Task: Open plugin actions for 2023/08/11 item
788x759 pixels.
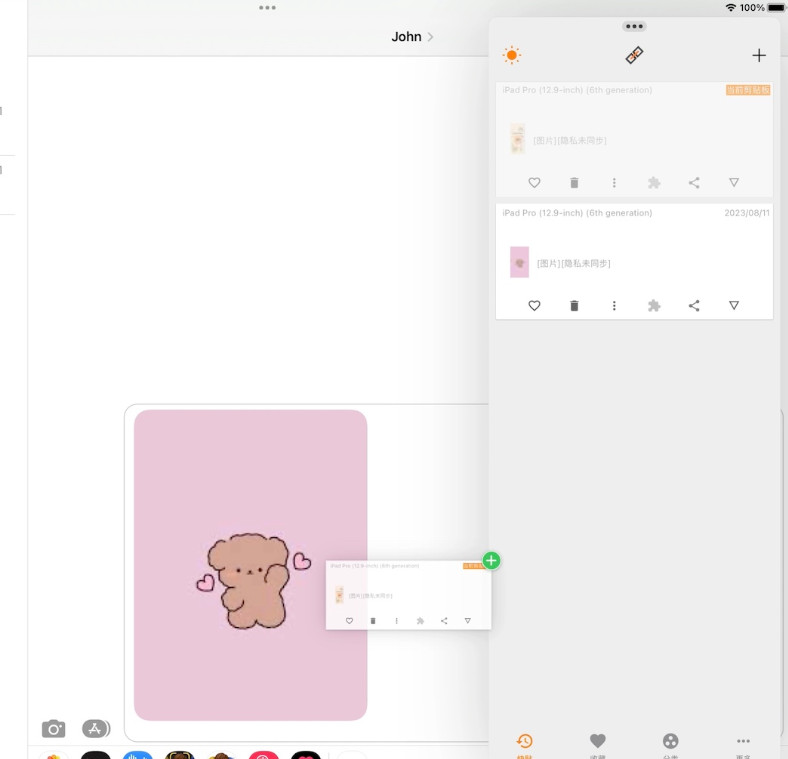Action: click(x=654, y=306)
